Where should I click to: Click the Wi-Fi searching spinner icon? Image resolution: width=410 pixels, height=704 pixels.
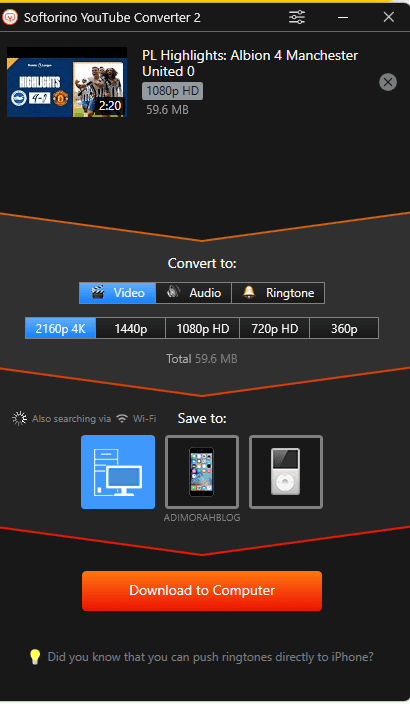[19, 418]
